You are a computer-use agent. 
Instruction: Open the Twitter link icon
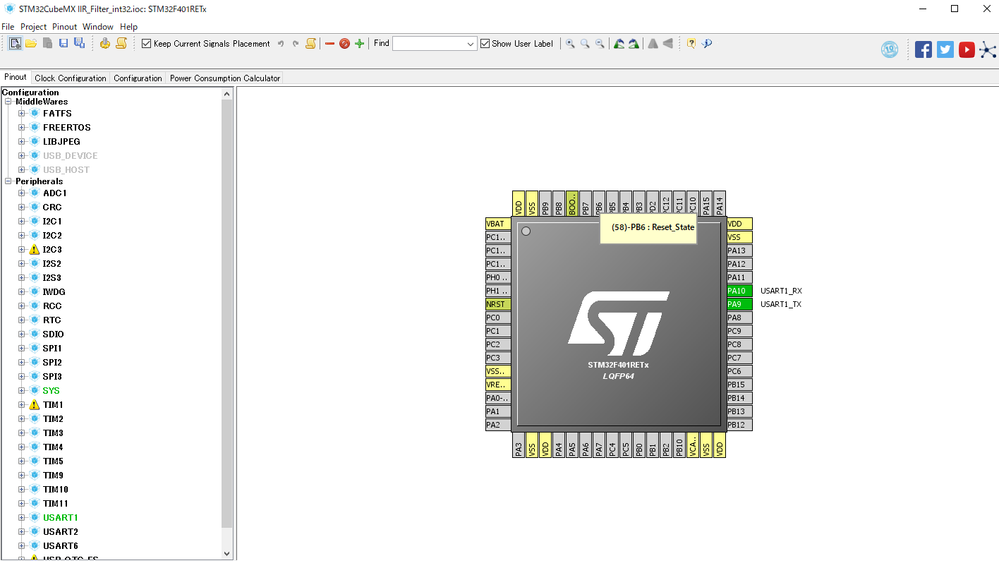945,50
